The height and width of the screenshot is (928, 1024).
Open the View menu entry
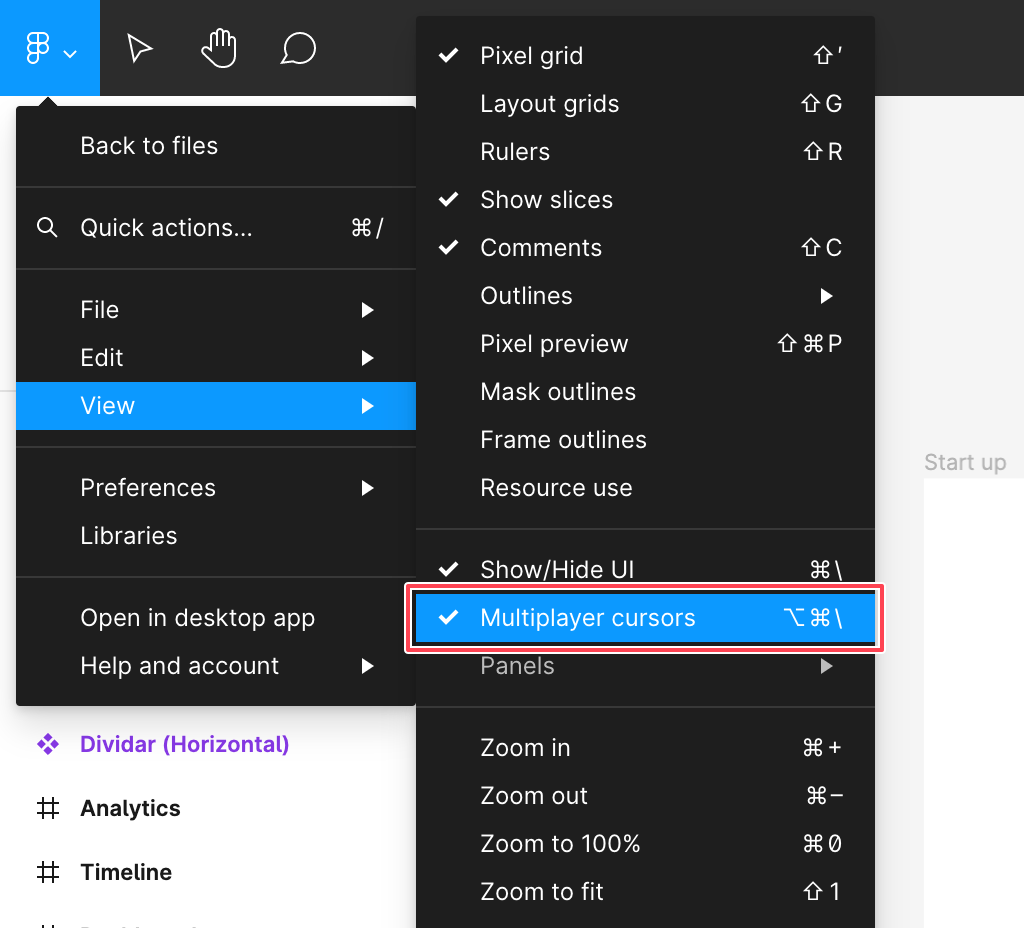pyautogui.click(x=107, y=405)
